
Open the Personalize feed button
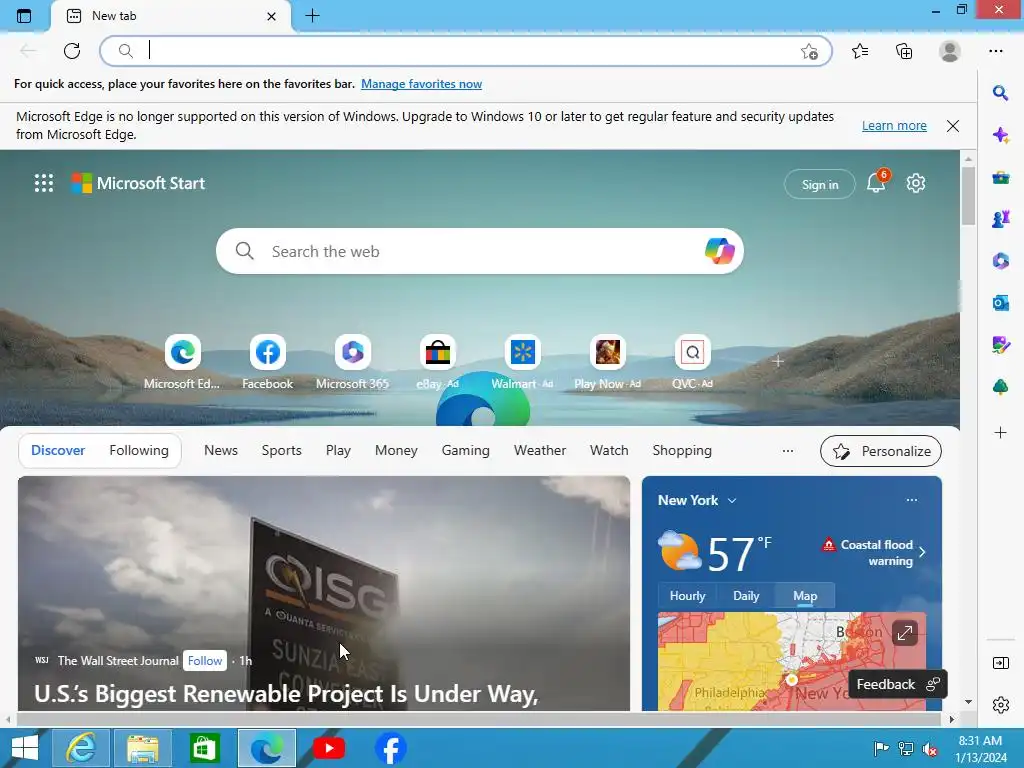pyautogui.click(x=880, y=451)
